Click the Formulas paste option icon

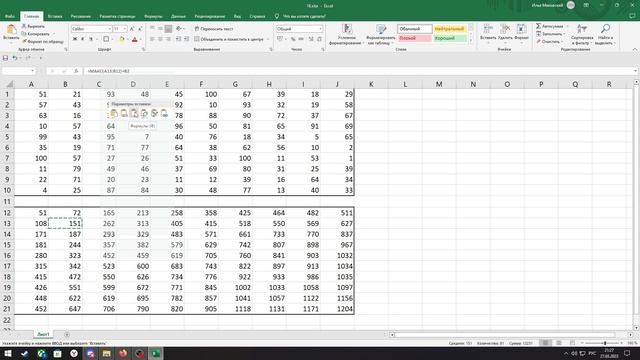[x=134, y=113]
